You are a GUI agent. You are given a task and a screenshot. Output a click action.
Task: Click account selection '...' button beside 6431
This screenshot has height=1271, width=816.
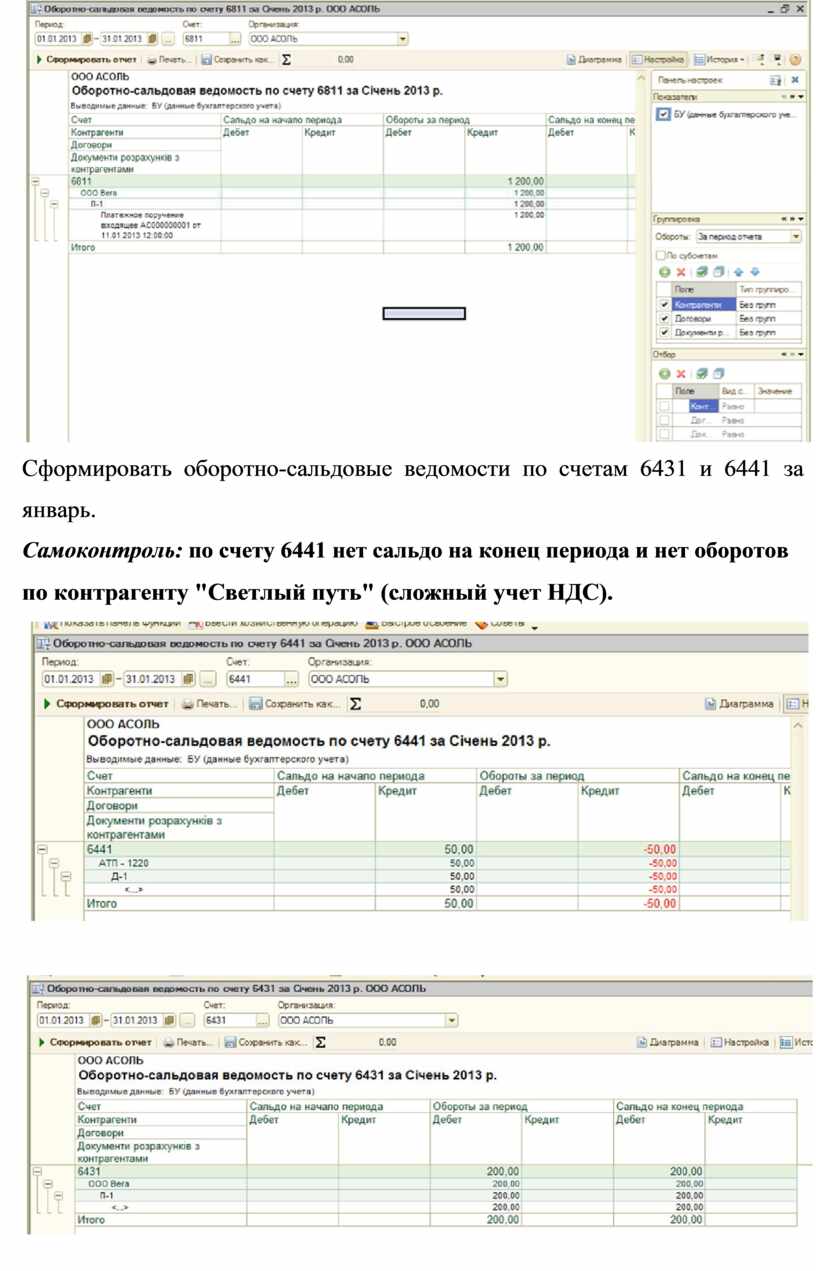pos(263,1021)
